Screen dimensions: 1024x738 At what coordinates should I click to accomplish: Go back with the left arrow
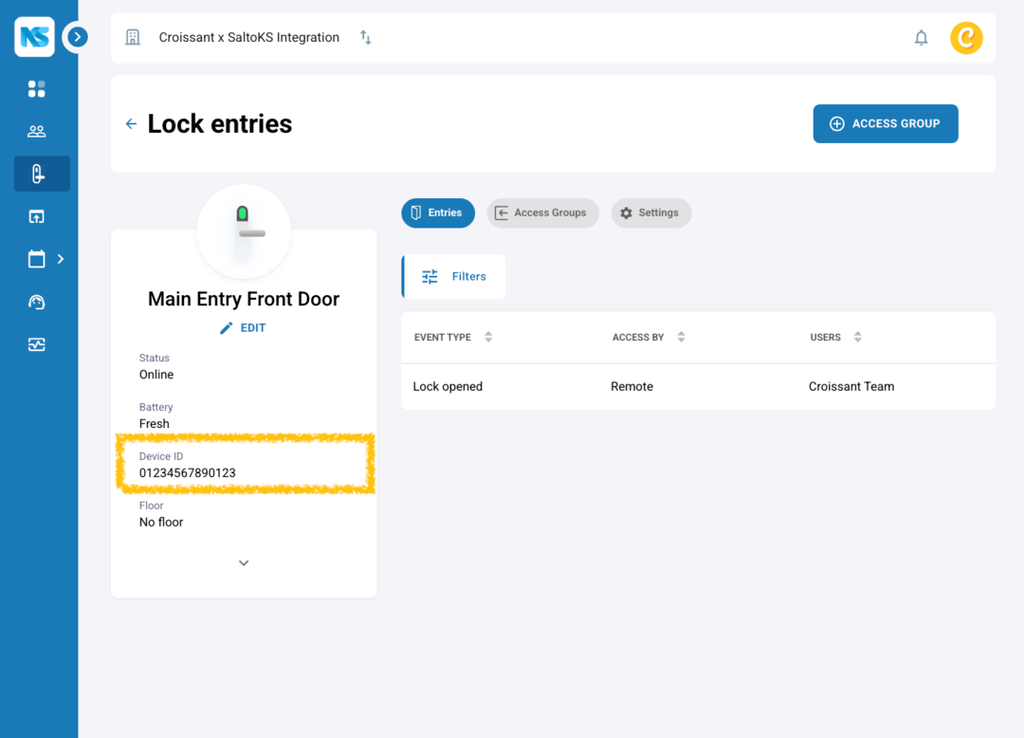(x=131, y=124)
